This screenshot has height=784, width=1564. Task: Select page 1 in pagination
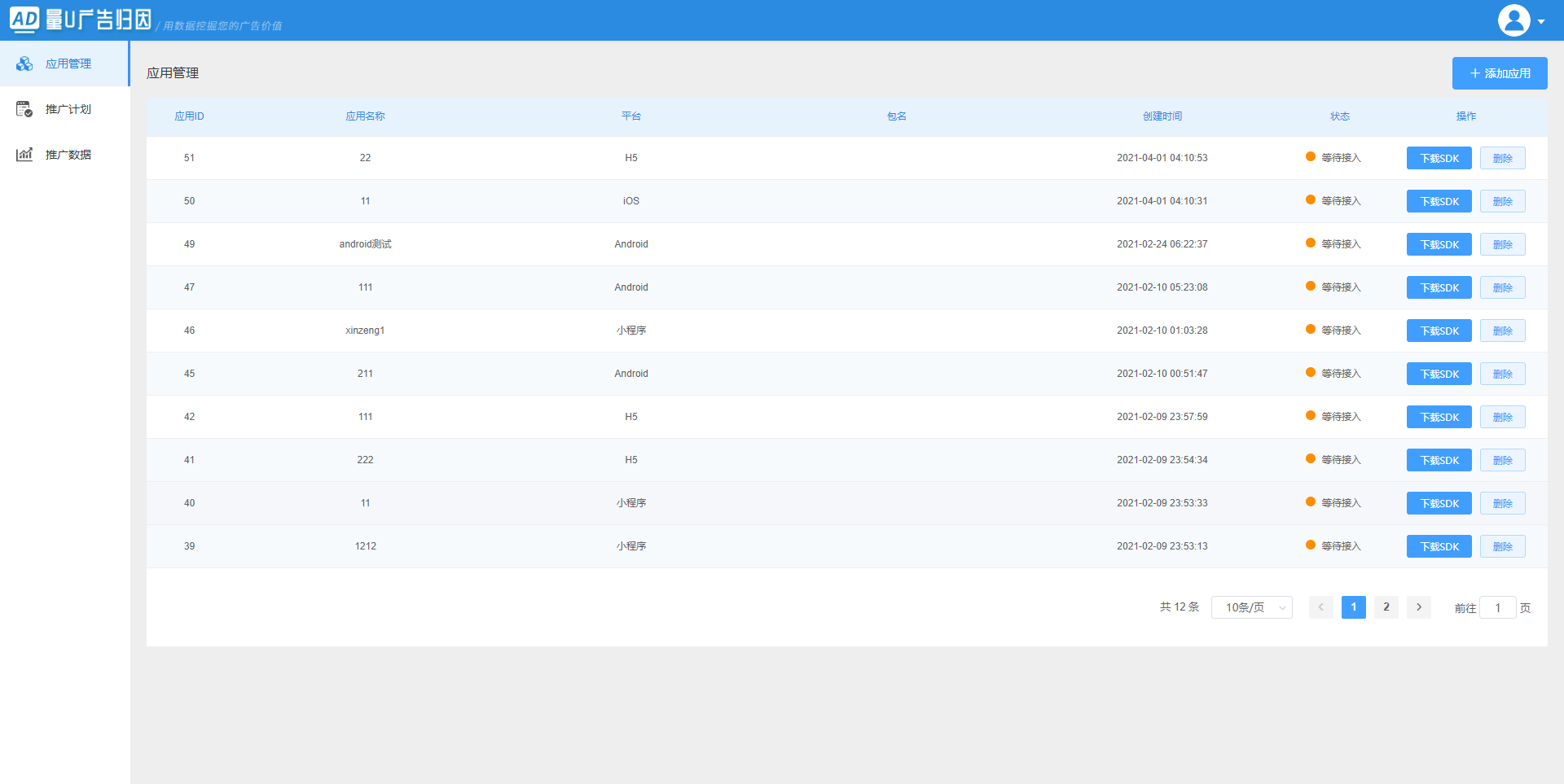(x=1353, y=607)
